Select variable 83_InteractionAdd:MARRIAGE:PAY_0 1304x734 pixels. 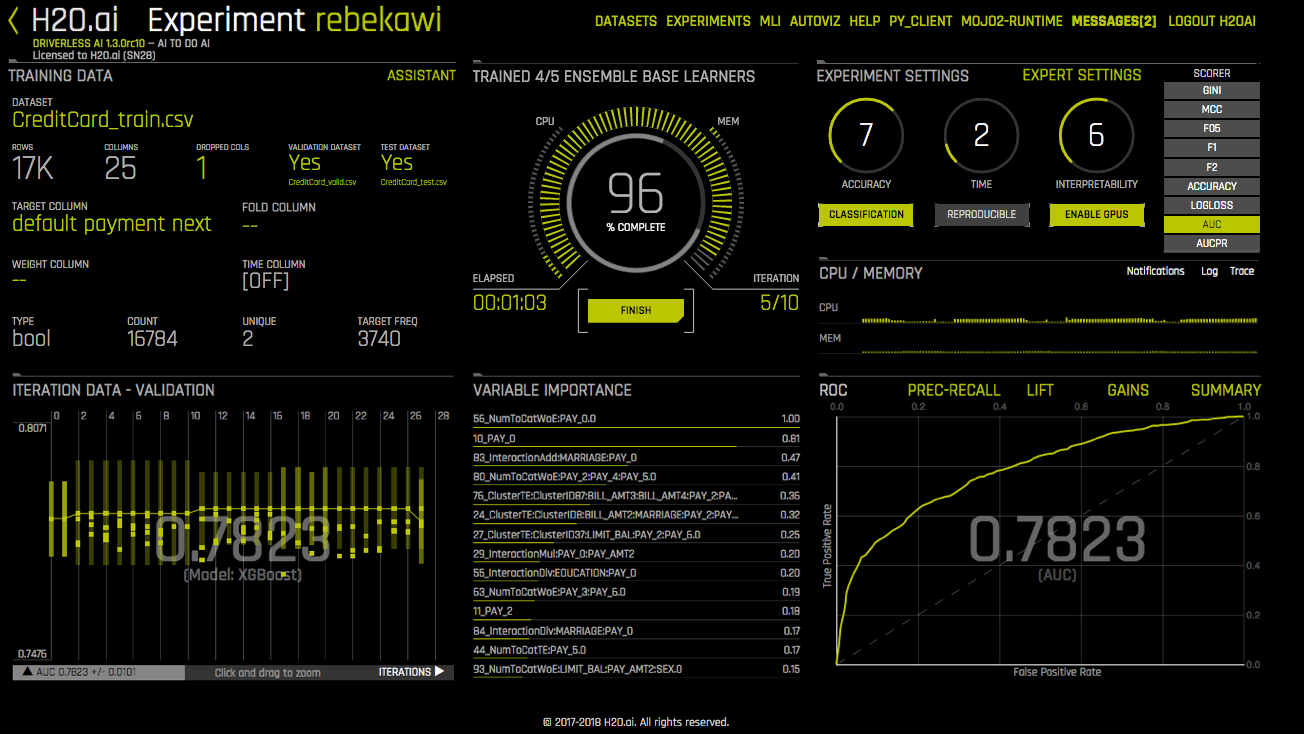click(x=636, y=457)
